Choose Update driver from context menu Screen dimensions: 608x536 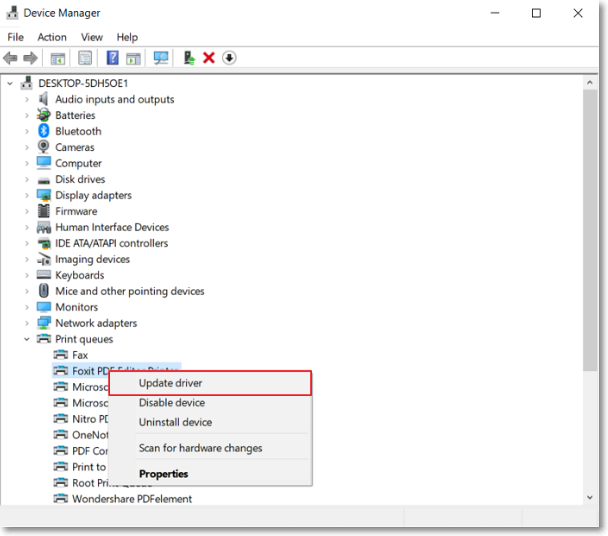pyautogui.click(x=210, y=383)
